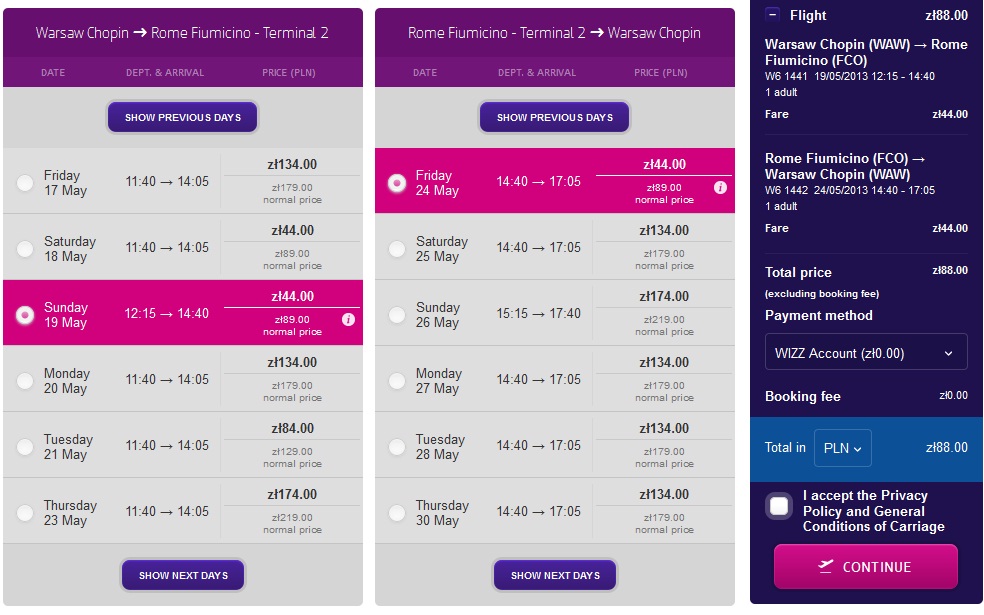This screenshot has height=615, width=984.
Task: Choose Tuesday 21 May outbound radio button
Action: 25,447
